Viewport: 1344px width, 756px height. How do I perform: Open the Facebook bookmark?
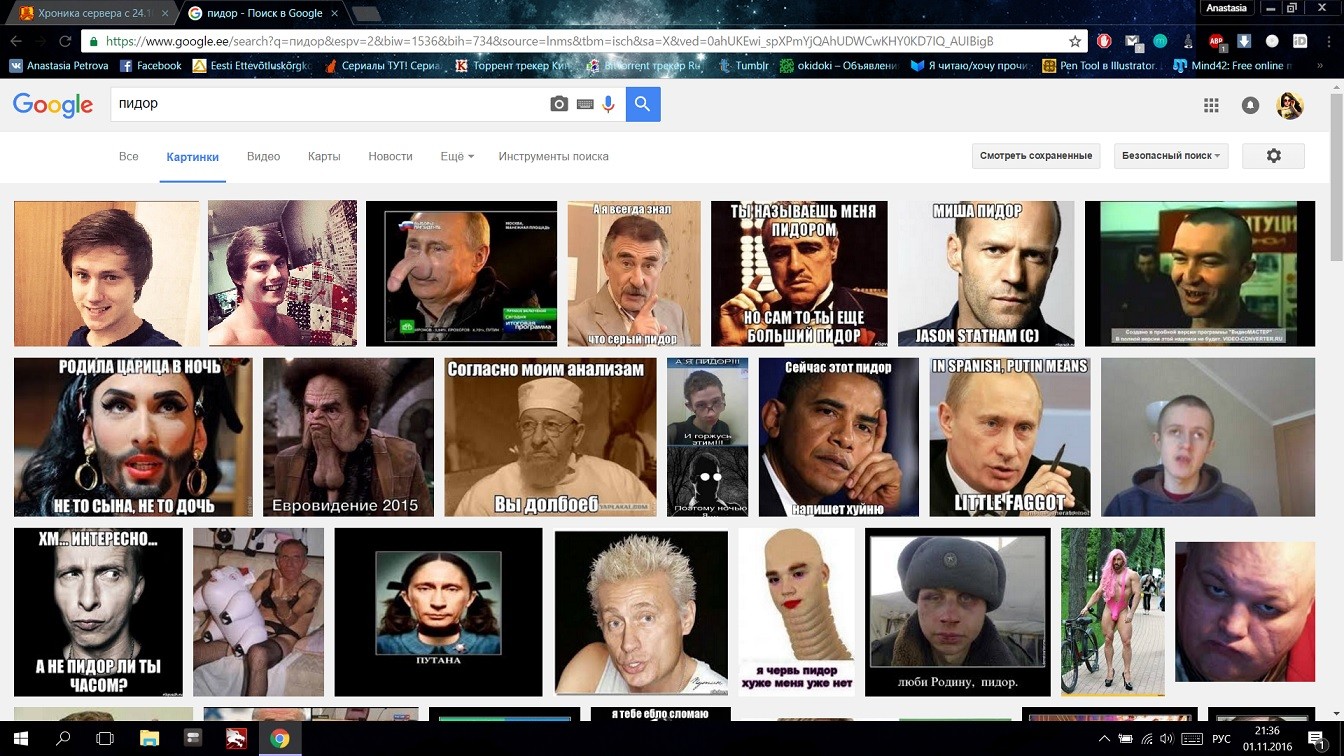[150, 66]
